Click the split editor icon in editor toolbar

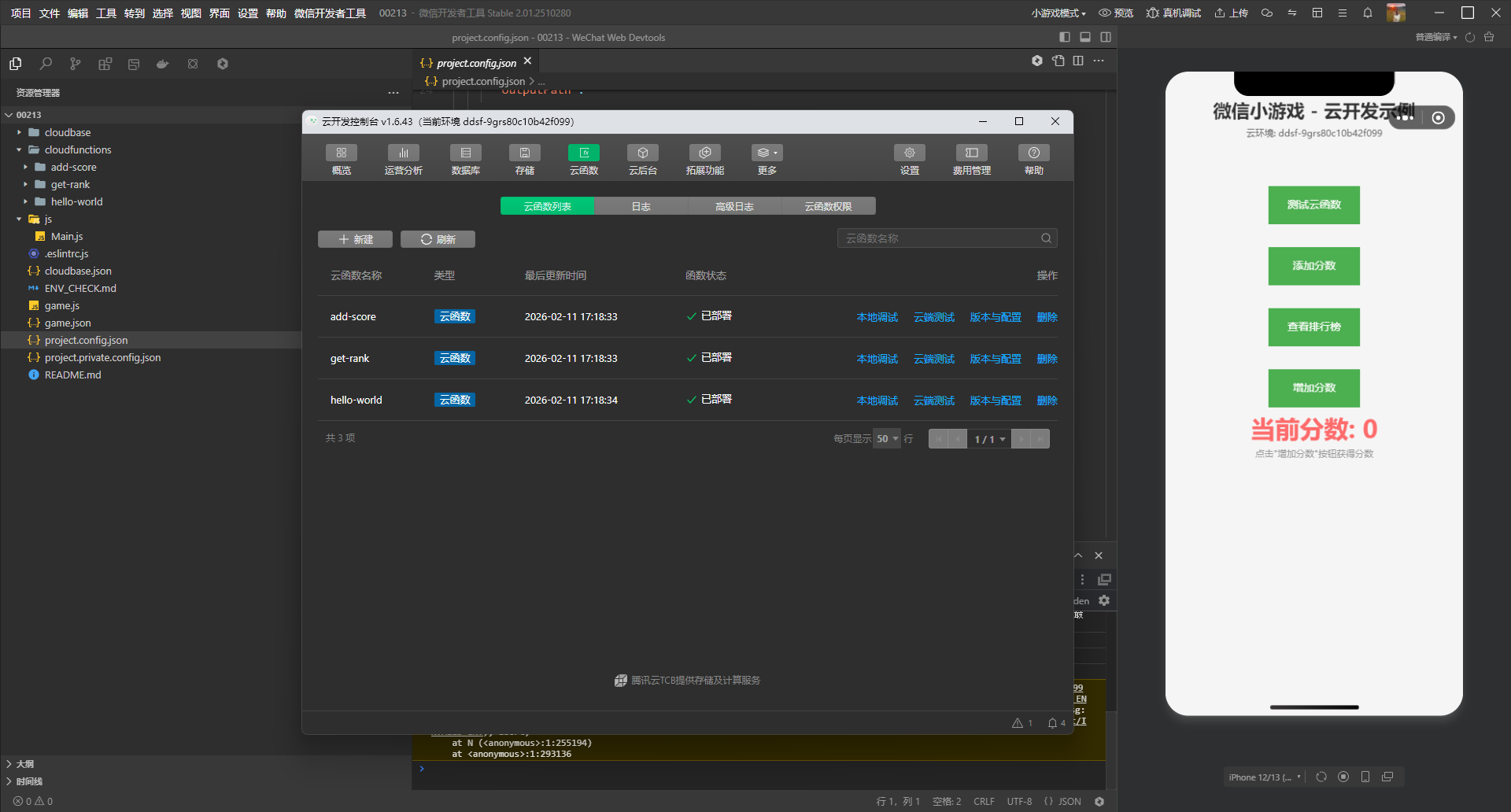coord(1078,61)
